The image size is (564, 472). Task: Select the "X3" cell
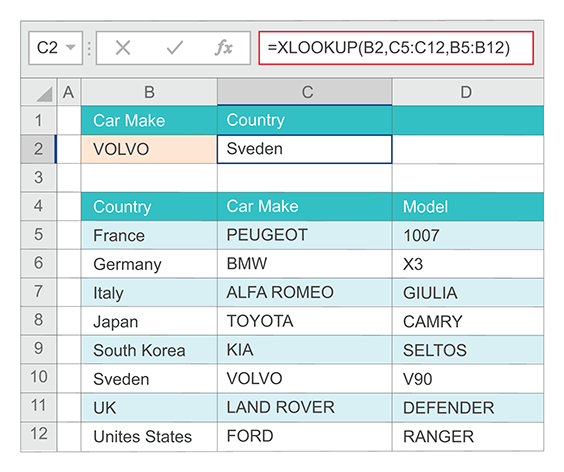(x=468, y=264)
